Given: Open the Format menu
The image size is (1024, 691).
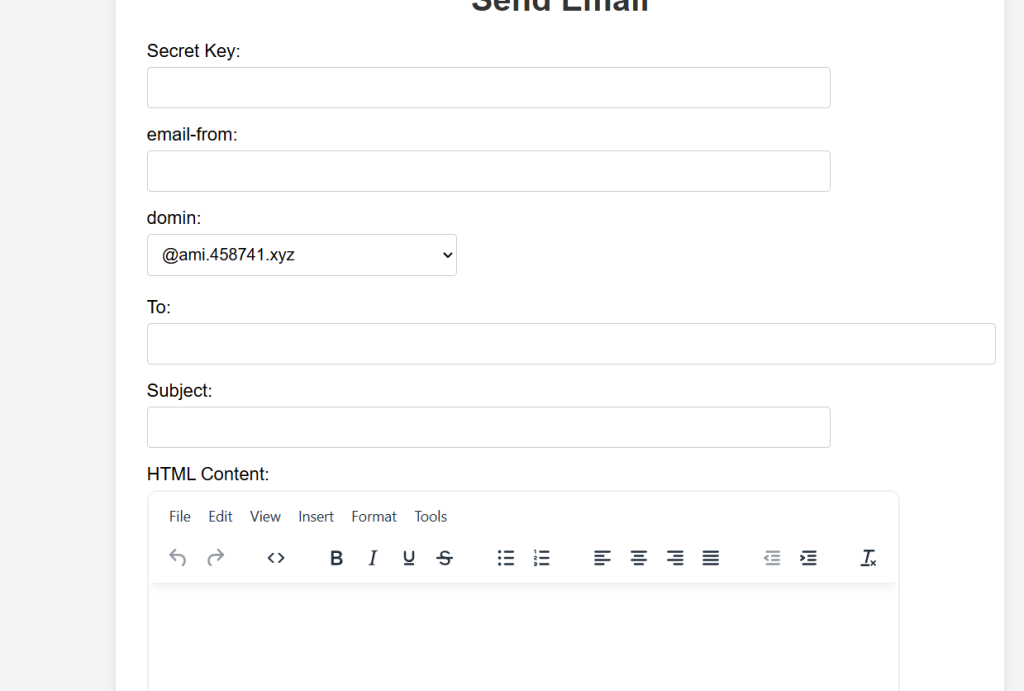Looking at the screenshot, I should 374,517.
